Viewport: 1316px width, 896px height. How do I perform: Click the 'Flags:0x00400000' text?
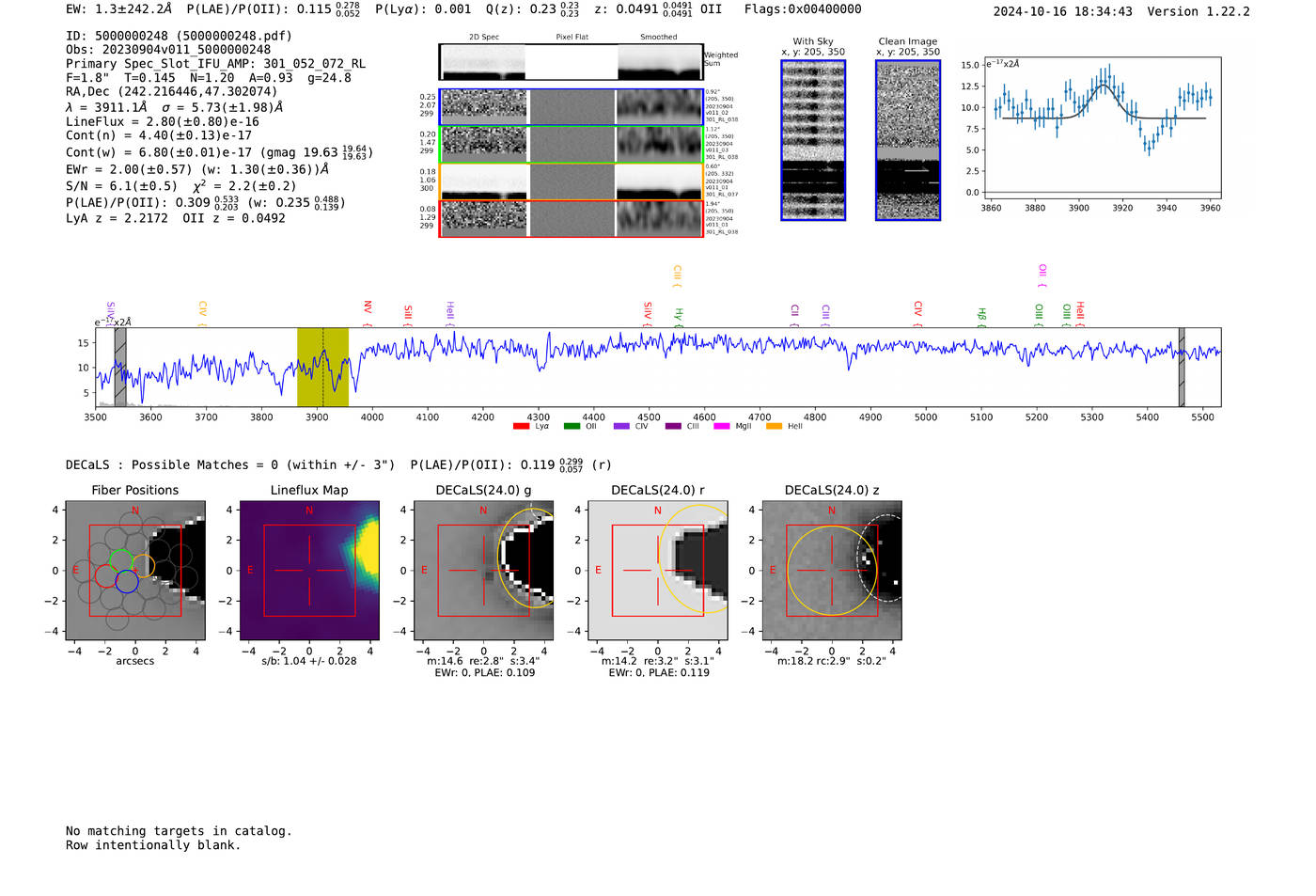pyautogui.click(x=803, y=9)
